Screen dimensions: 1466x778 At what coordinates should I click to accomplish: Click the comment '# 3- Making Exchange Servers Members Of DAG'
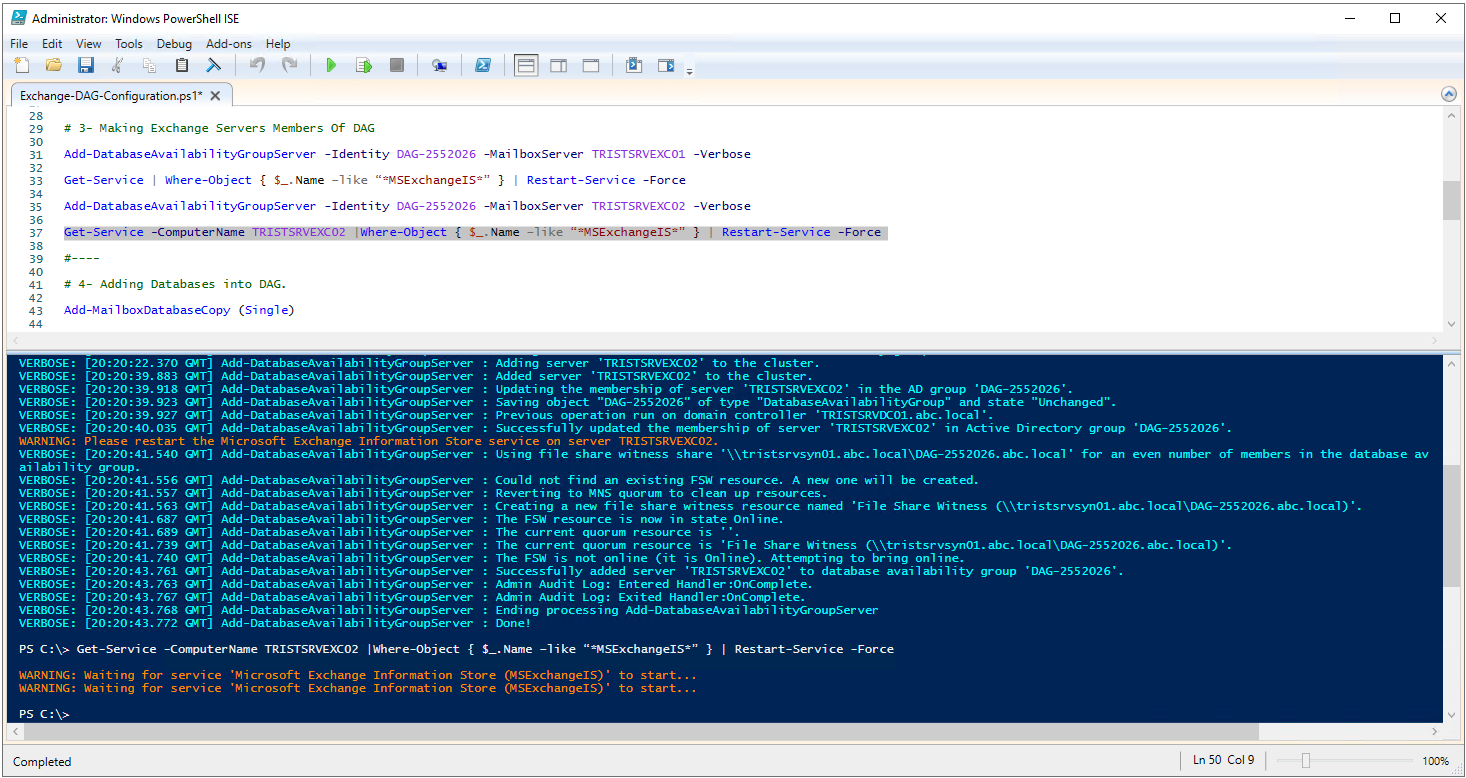pos(219,128)
